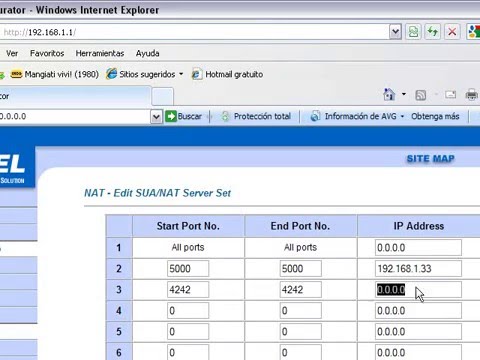The width and height of the screenshot is (480, 360).
Task: Expand the Home icon dropdown arrow
Action: [404, 95]
